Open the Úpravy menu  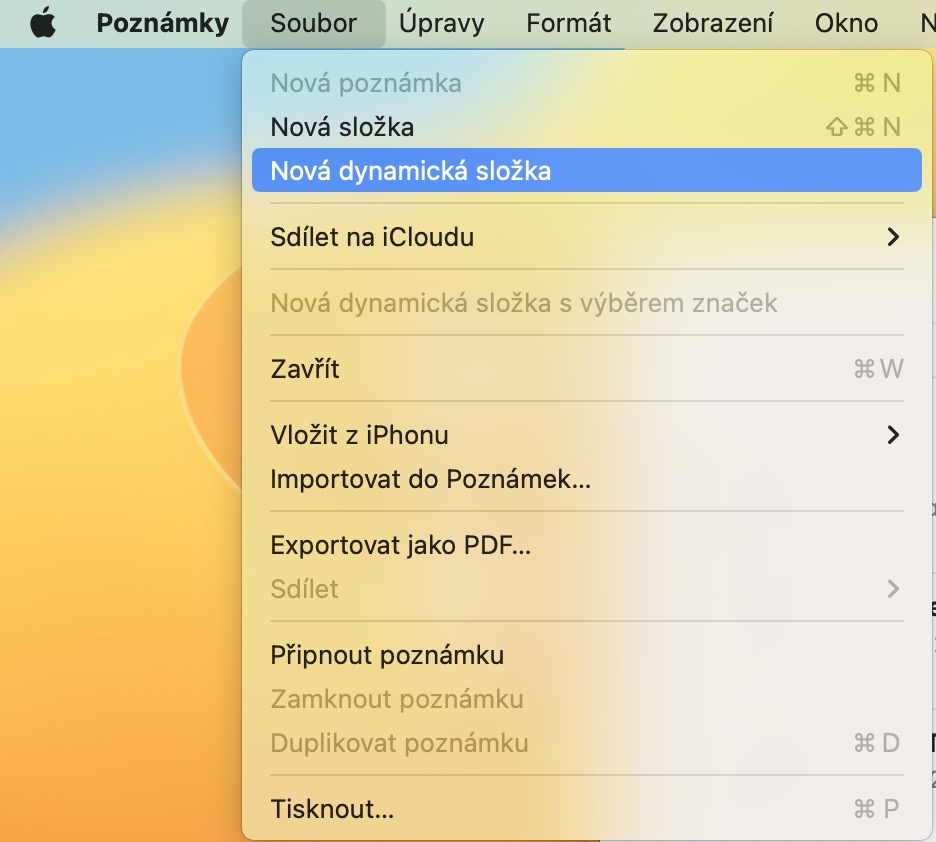tap(441, 23)
